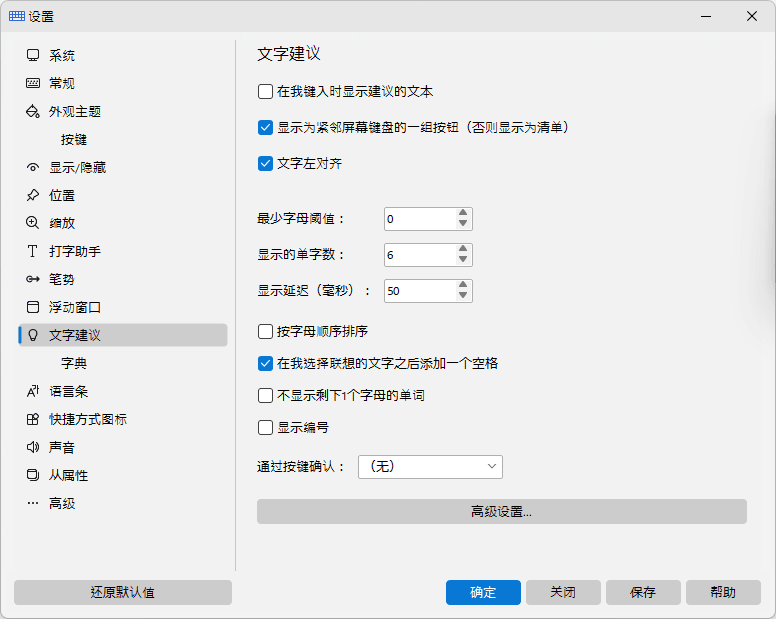The width and height of the screenshot is (776, 619).
Task: Click the 高级 three-dots icon
Action: [33, 503]
